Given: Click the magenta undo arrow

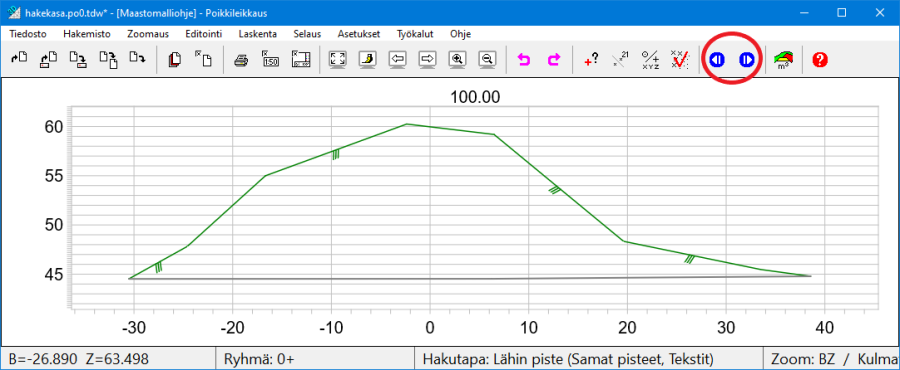Looking at the screenshot, I should (523, 59).
